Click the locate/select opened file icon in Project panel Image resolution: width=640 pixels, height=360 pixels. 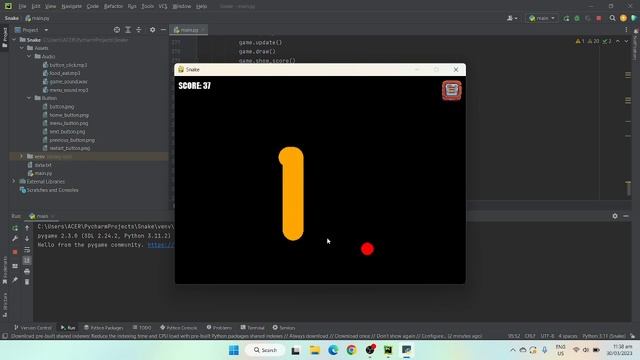click(117, 30)
